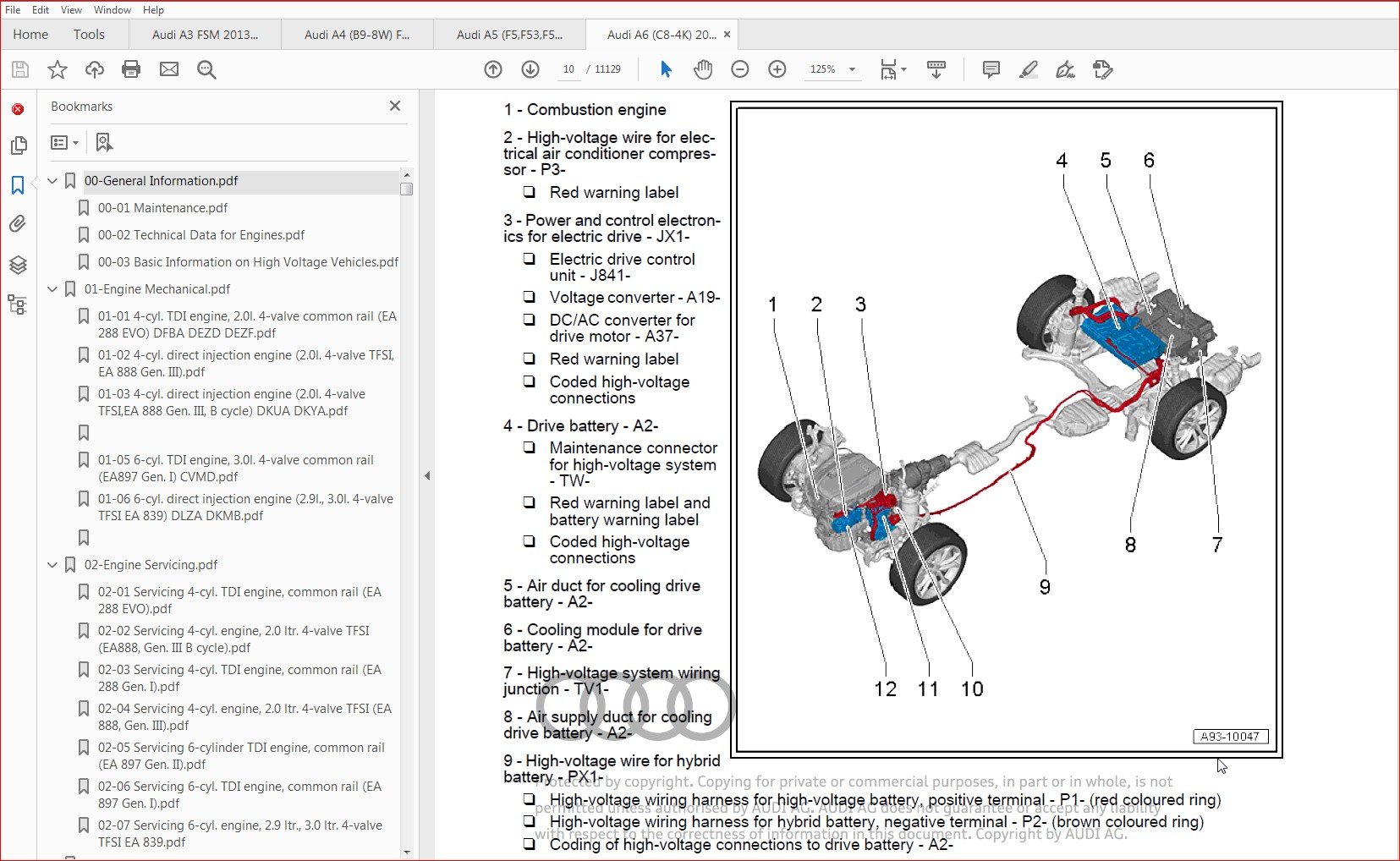Switch to Audi A5 (F5,F53) tab
Image resolution: width=1400 pixels, height=861 pixels.
[x=509, y=35]
